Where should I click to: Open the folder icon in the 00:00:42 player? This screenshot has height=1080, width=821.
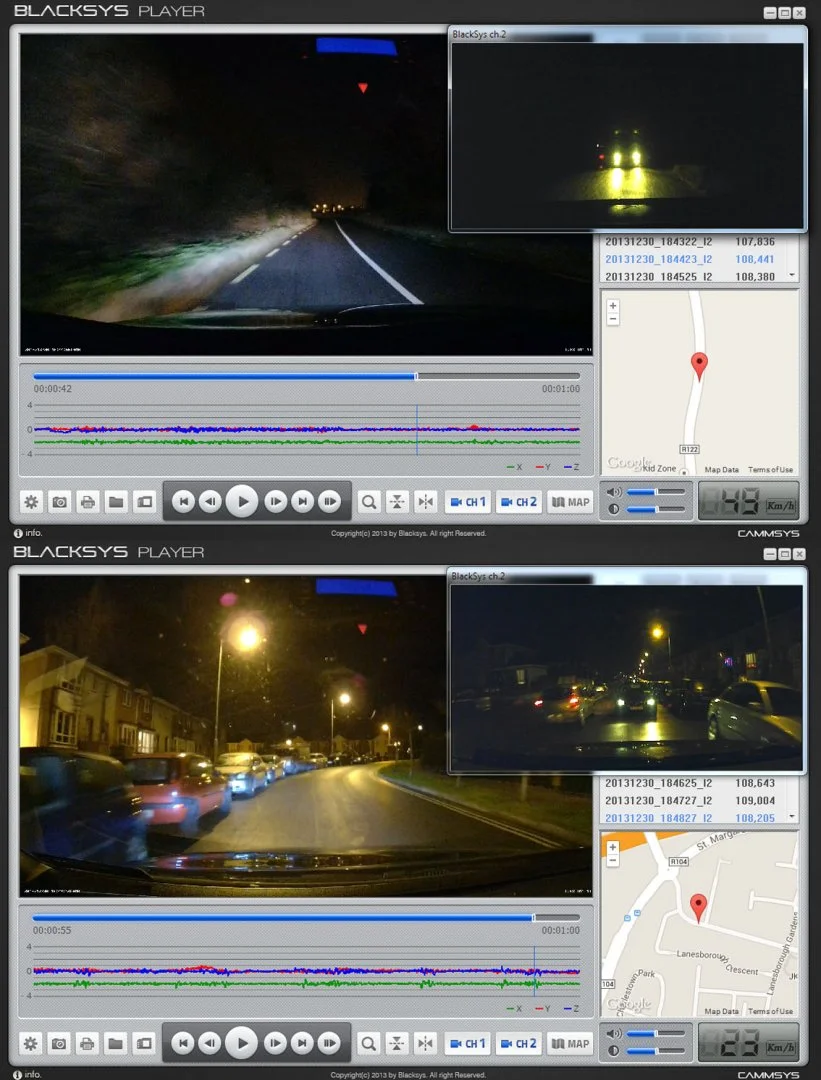(x=116, y=502)
